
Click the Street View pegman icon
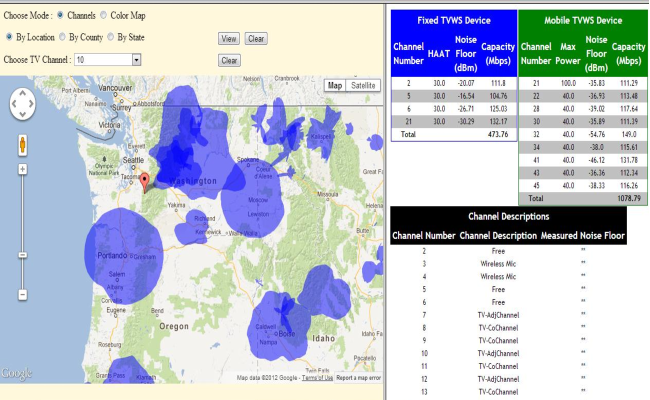click(x=22, y=145)
